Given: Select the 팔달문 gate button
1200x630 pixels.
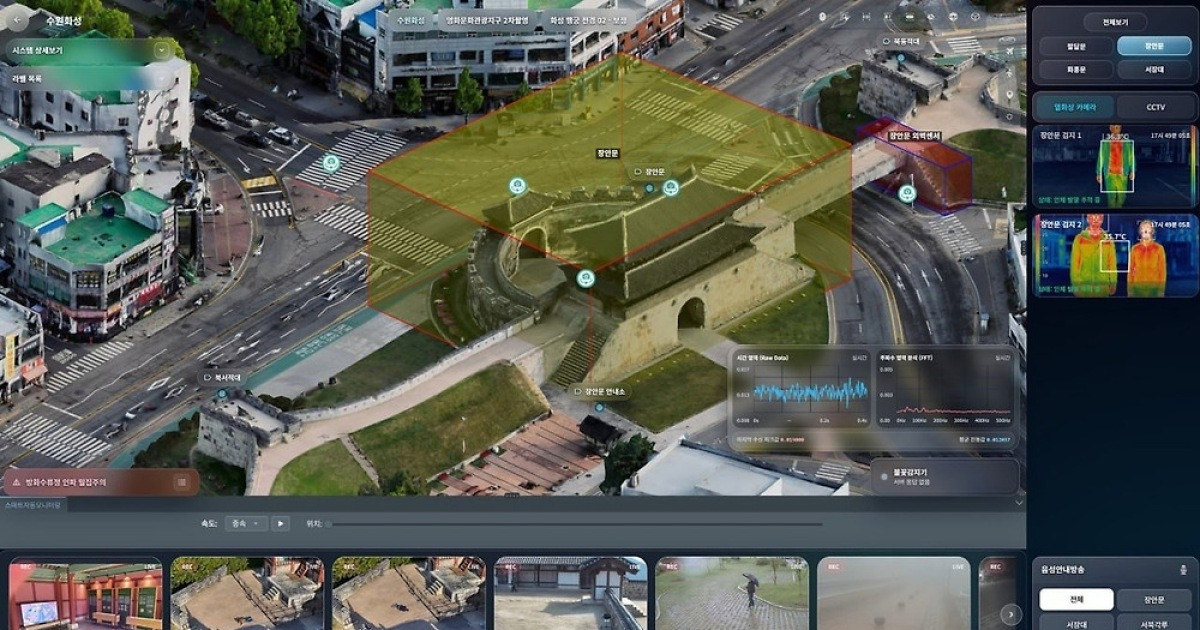Looking at the screenshot, I should pos(1075,45).
